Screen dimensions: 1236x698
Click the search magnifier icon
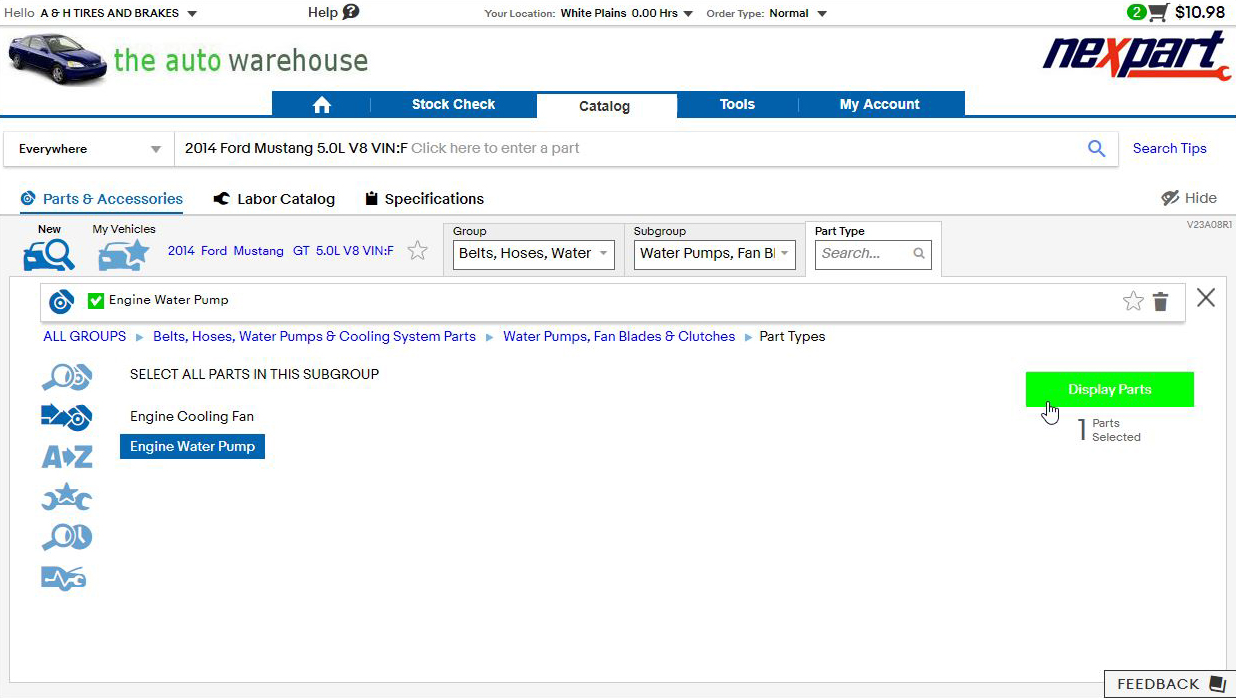pos(1096,148)
